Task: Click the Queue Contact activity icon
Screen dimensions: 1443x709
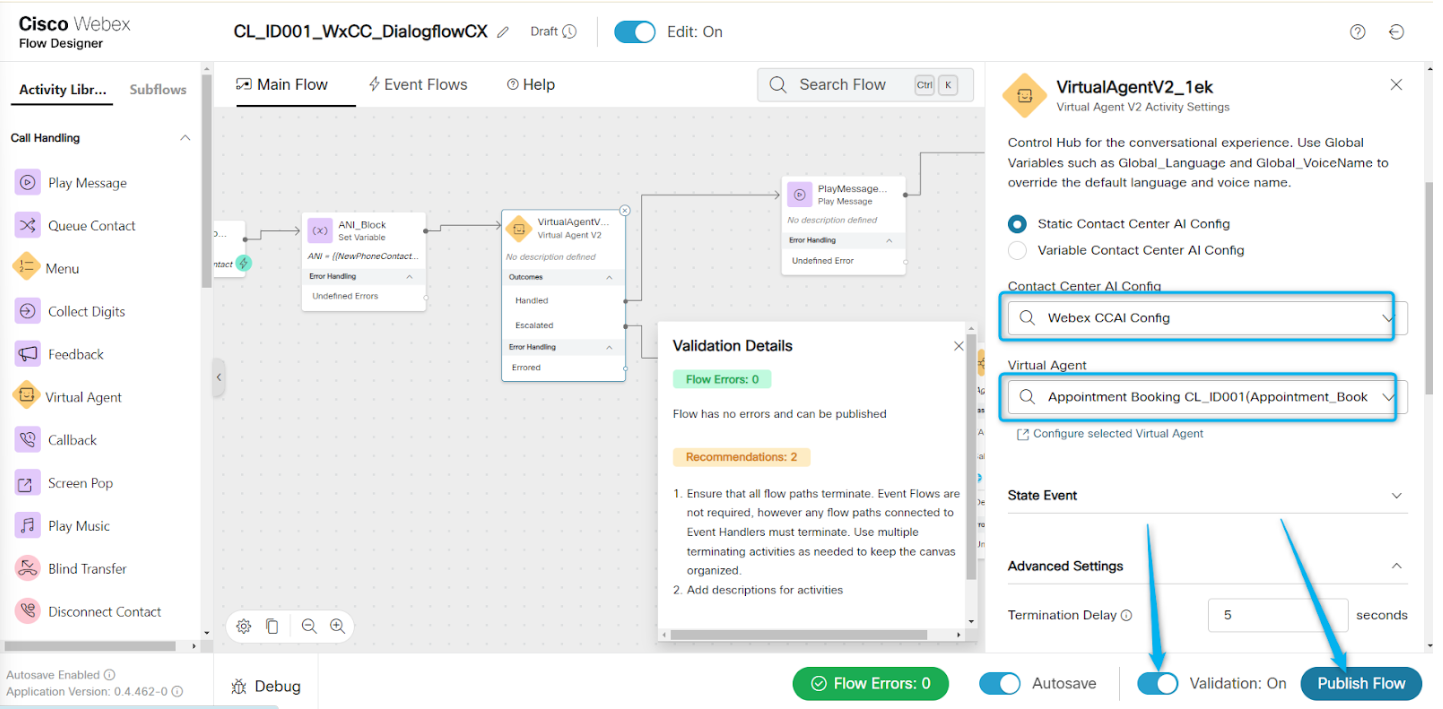Action: (x=28, y=226)
